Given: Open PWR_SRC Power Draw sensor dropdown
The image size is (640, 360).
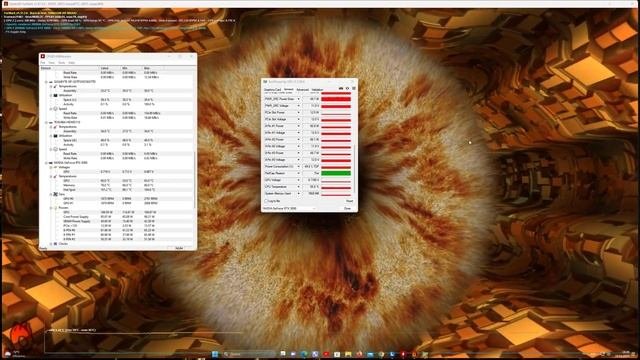Looking at the screenshot, I should pyautogui.click(x=298, y=99).
